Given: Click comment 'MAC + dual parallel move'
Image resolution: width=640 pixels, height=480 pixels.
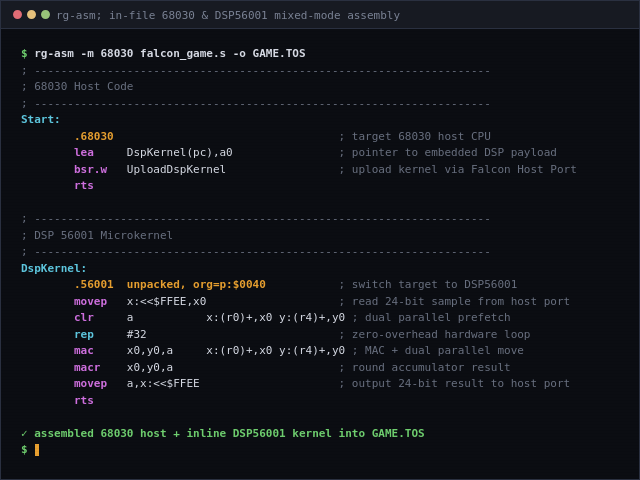Looking at the screenshot, I should click(444, 351).
